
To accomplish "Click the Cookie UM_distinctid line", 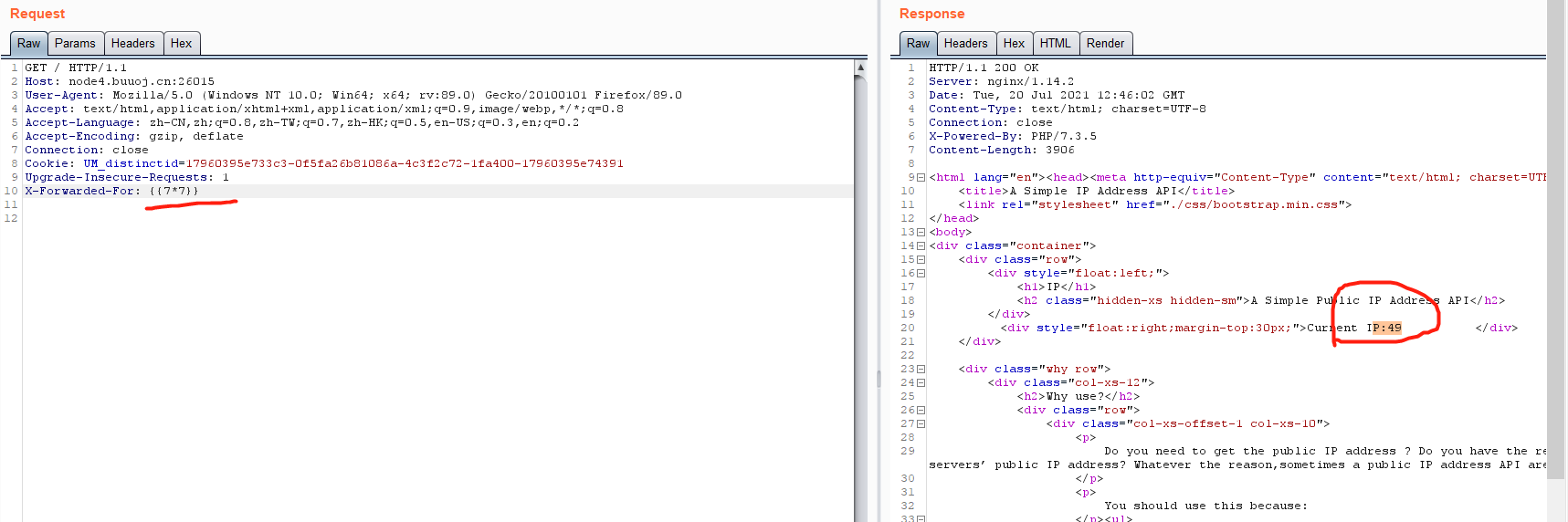I will [x=324, y=163].
